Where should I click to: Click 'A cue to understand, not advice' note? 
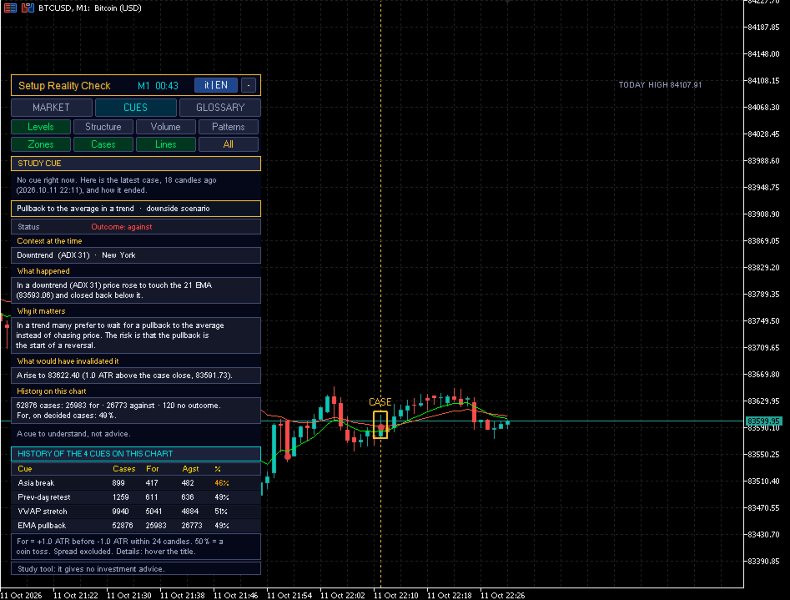pyautogui.click(x=73, y=434)
